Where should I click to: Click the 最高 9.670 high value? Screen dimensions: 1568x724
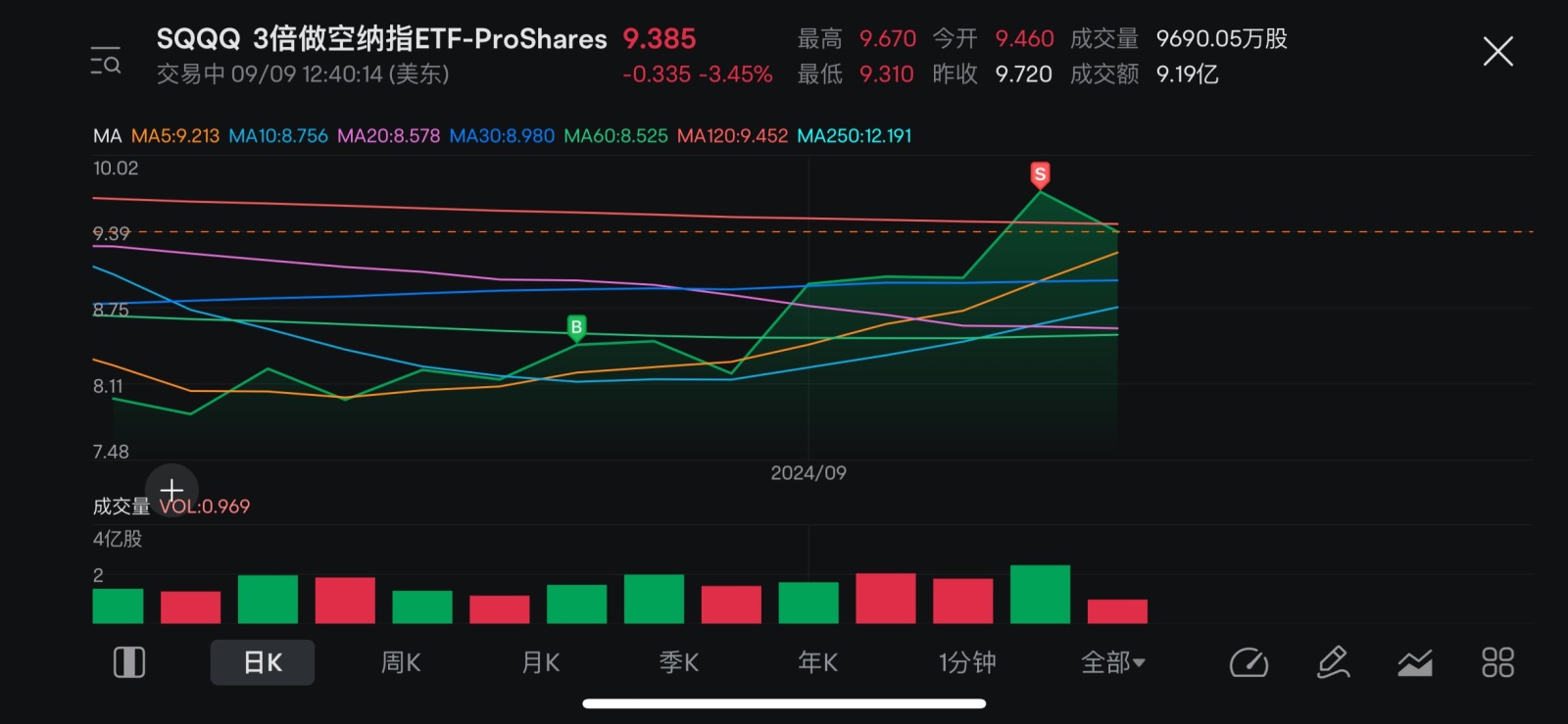point(857,39)
